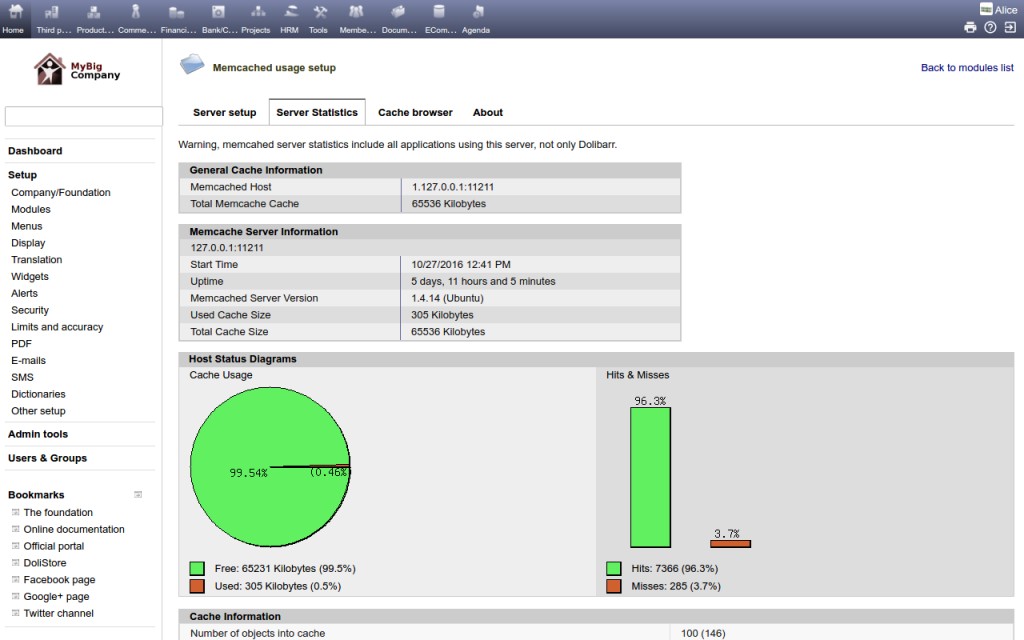1024x640 pixels.
Task: Click Alice's avatar in the top bar
Action: click(984, 9)
